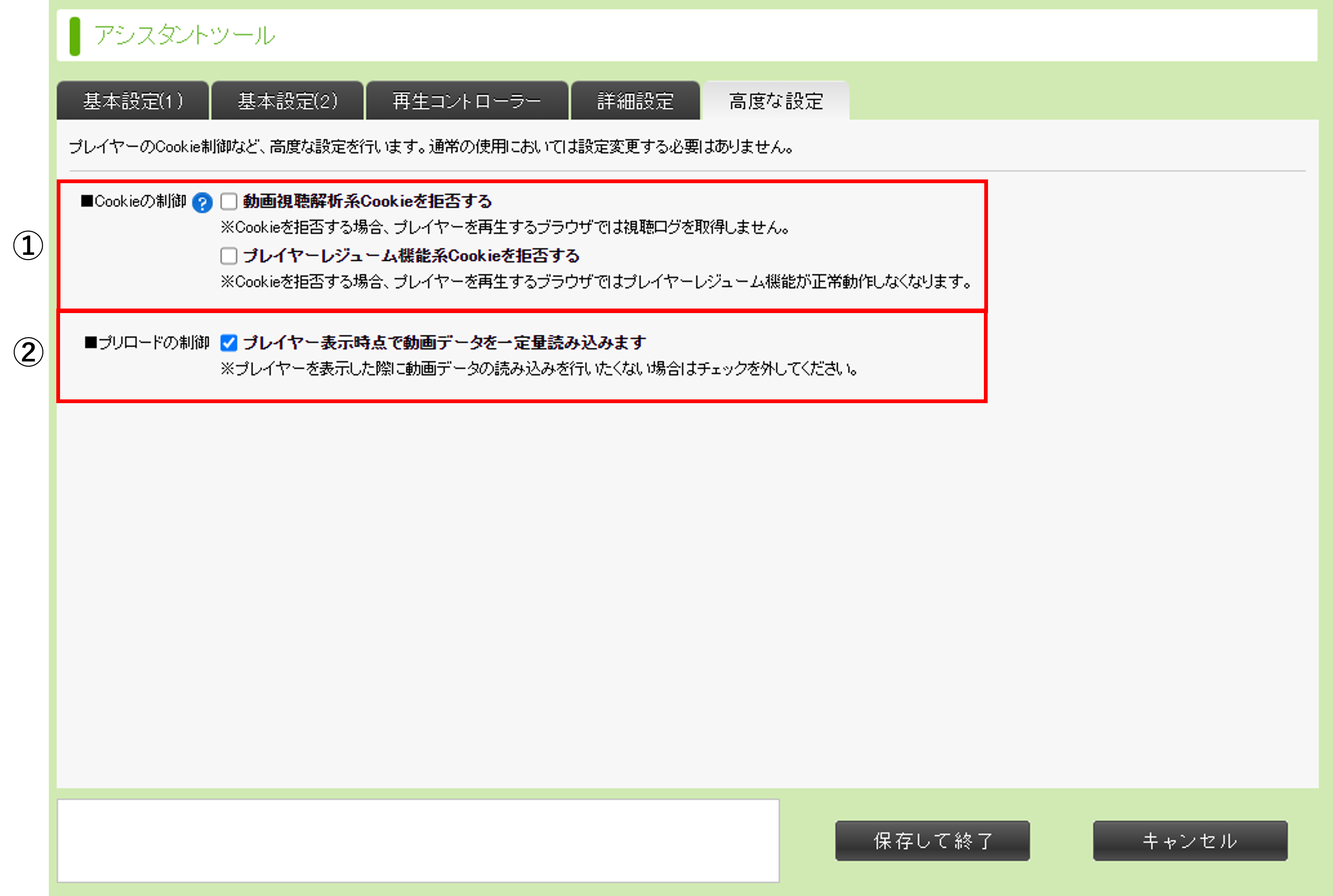
Task: Click inside the empty message box at bottom
Action: [418, 840]
